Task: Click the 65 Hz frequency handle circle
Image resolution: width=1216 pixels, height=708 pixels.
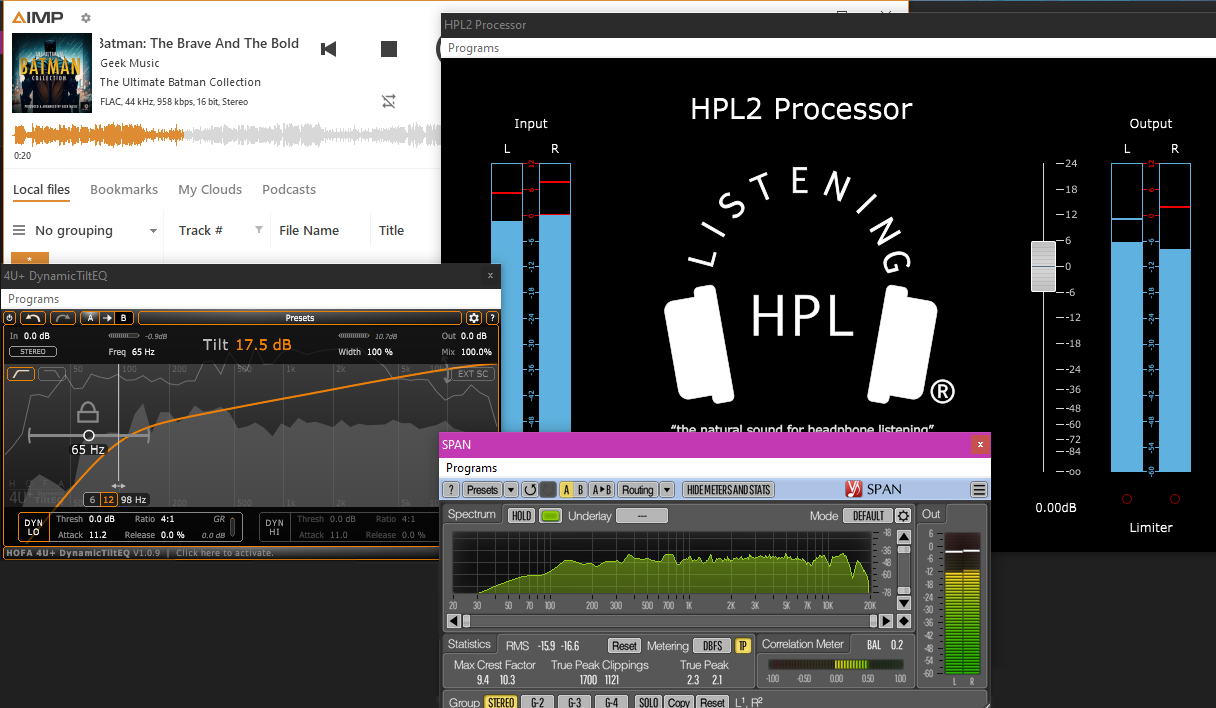Action: pos(89,435)
